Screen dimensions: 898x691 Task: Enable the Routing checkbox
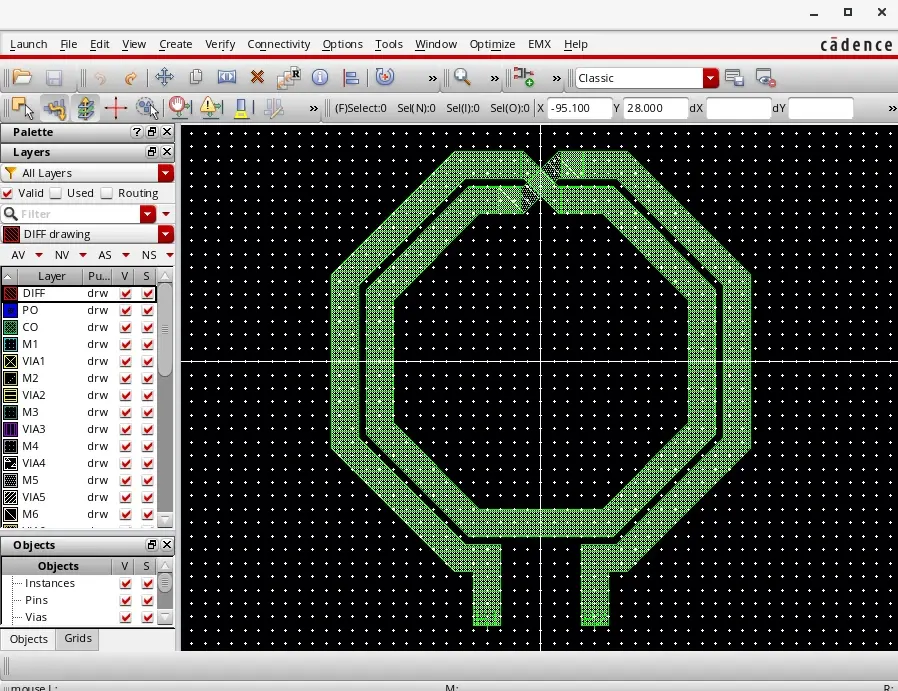tap(107, 194)
